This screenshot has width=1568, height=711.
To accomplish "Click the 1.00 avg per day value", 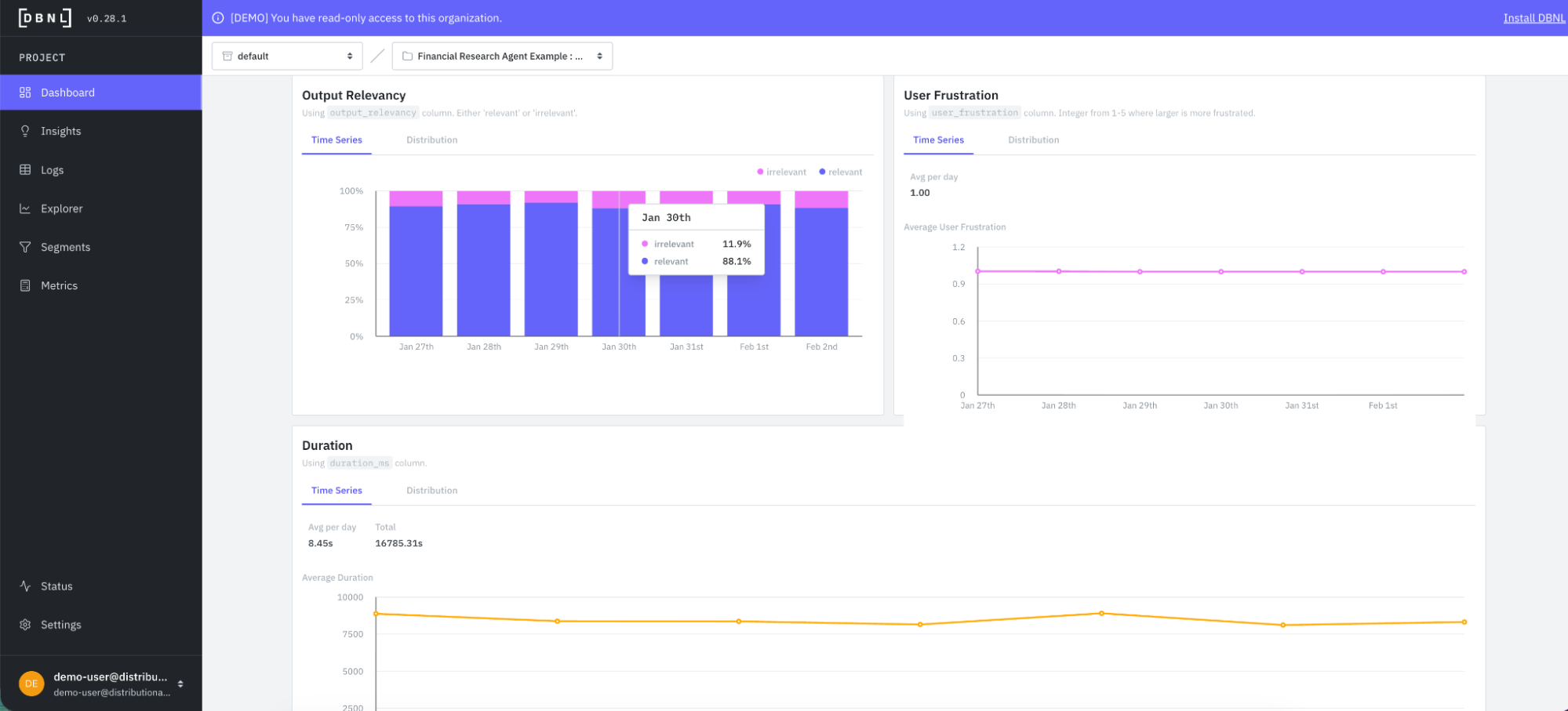I will coord(920,193).
